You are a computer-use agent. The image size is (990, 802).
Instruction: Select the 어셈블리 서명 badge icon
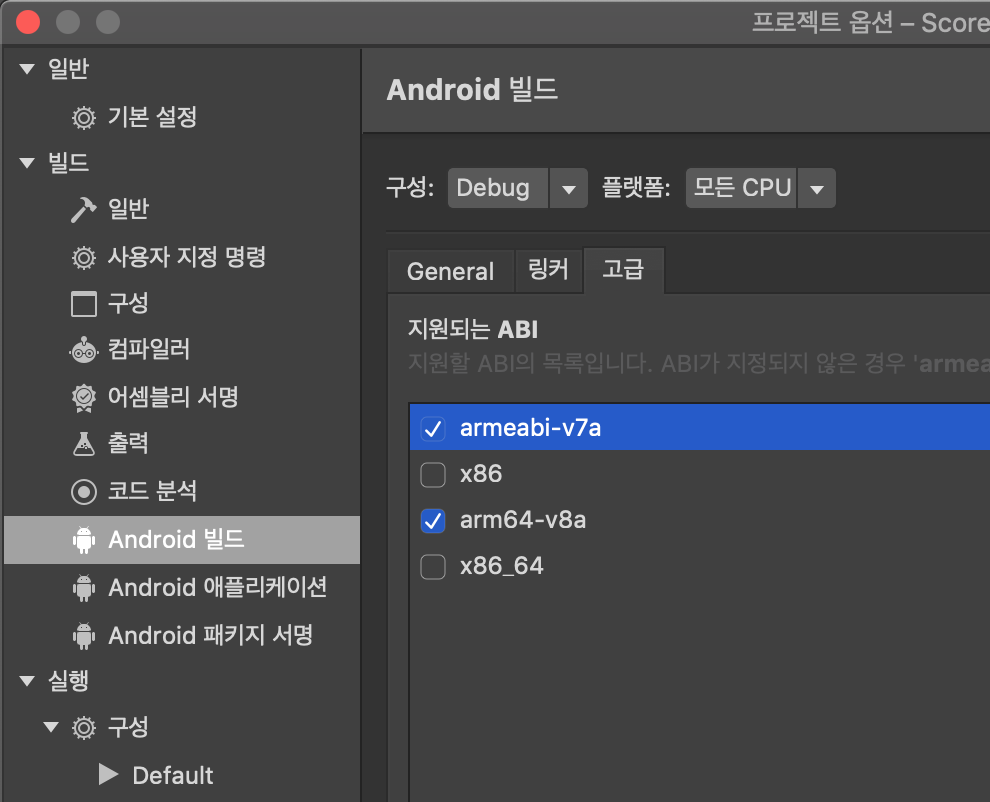coord(84,397)
